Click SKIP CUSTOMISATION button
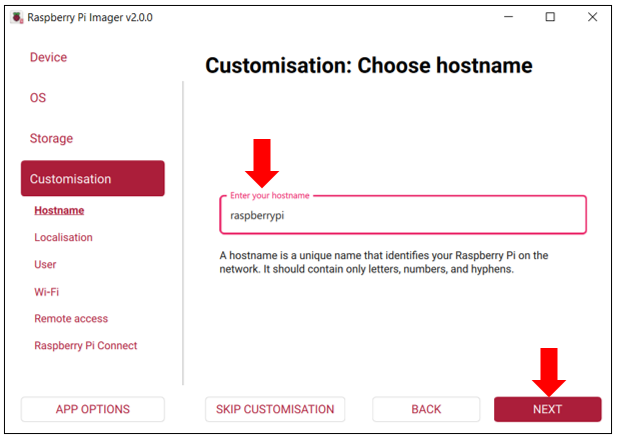 click(275, 409)
